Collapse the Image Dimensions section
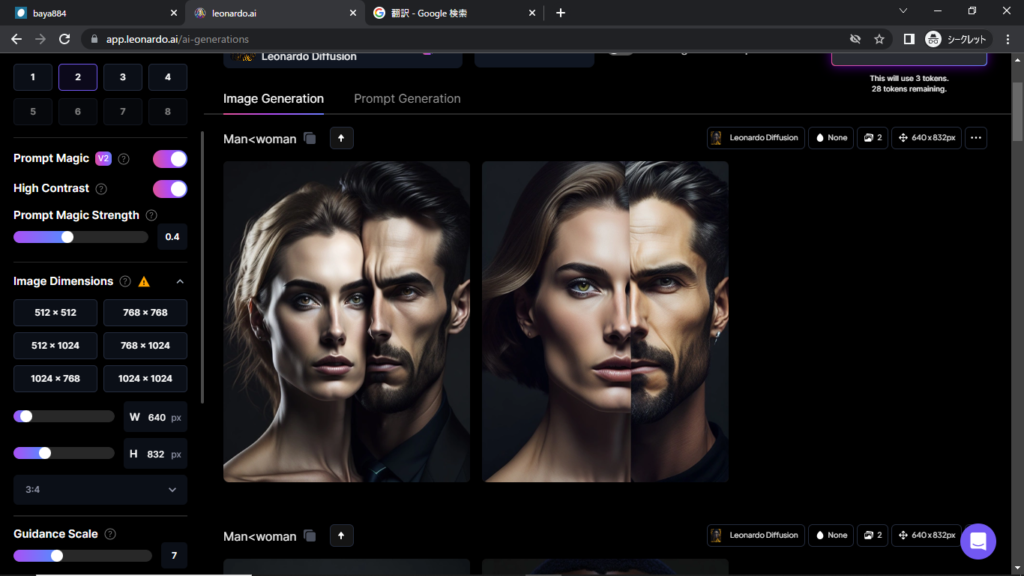The width and height of the screenshot is (1024, 576). click(180, 282)
